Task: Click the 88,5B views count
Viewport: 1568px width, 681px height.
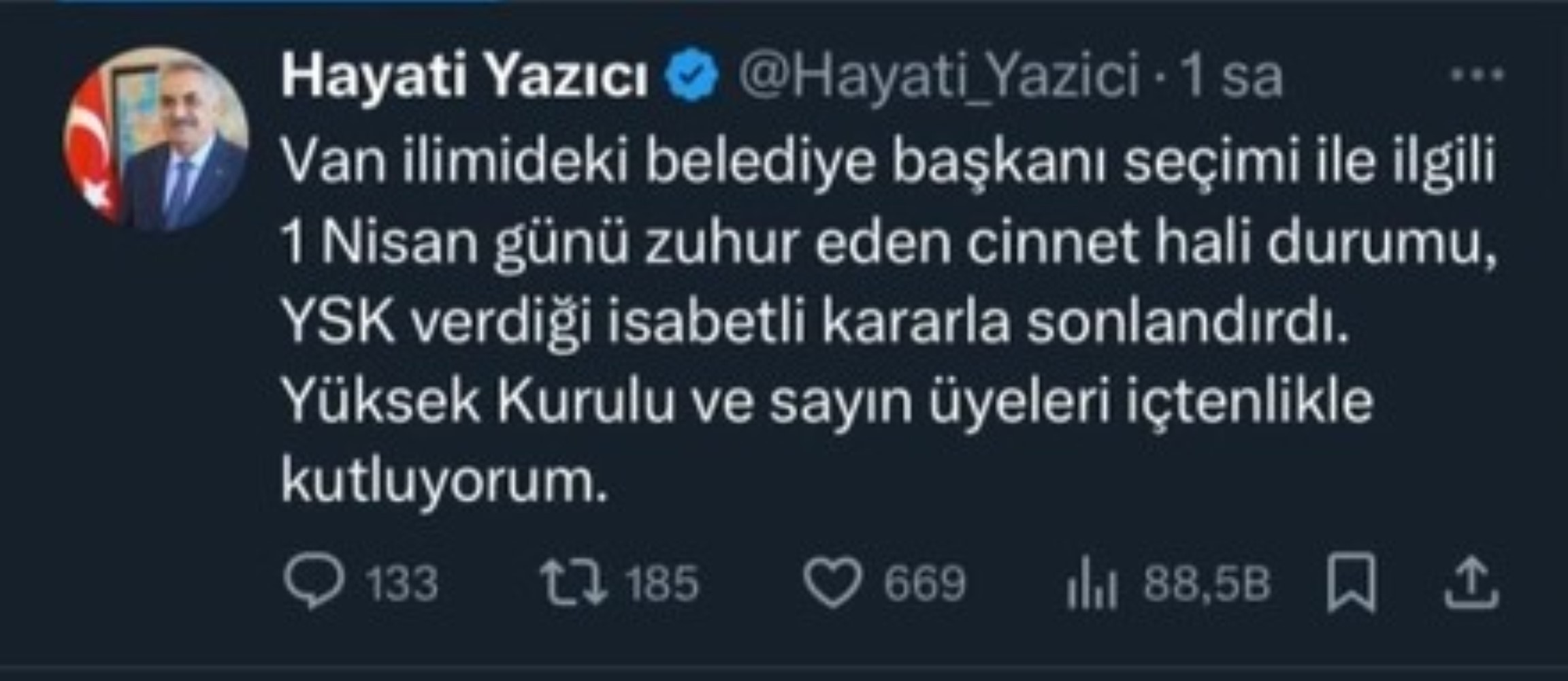Action: coord(1206,584)
